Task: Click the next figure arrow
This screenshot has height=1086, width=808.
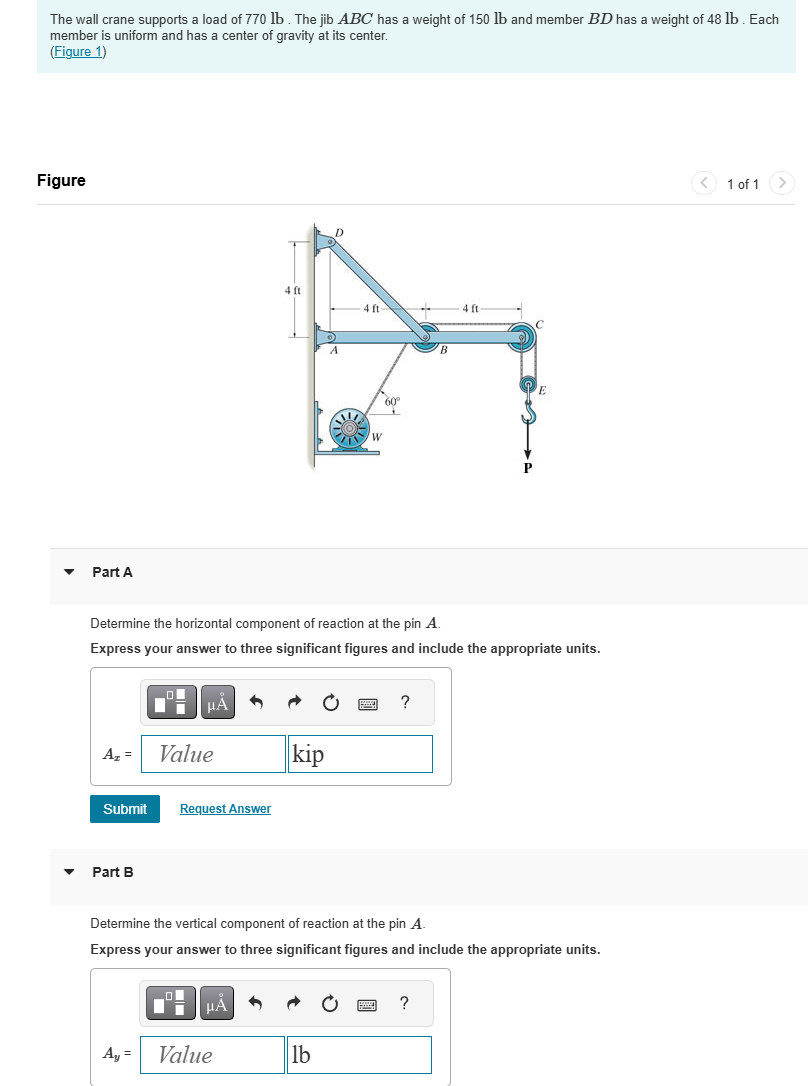Action: coord(782,183)
